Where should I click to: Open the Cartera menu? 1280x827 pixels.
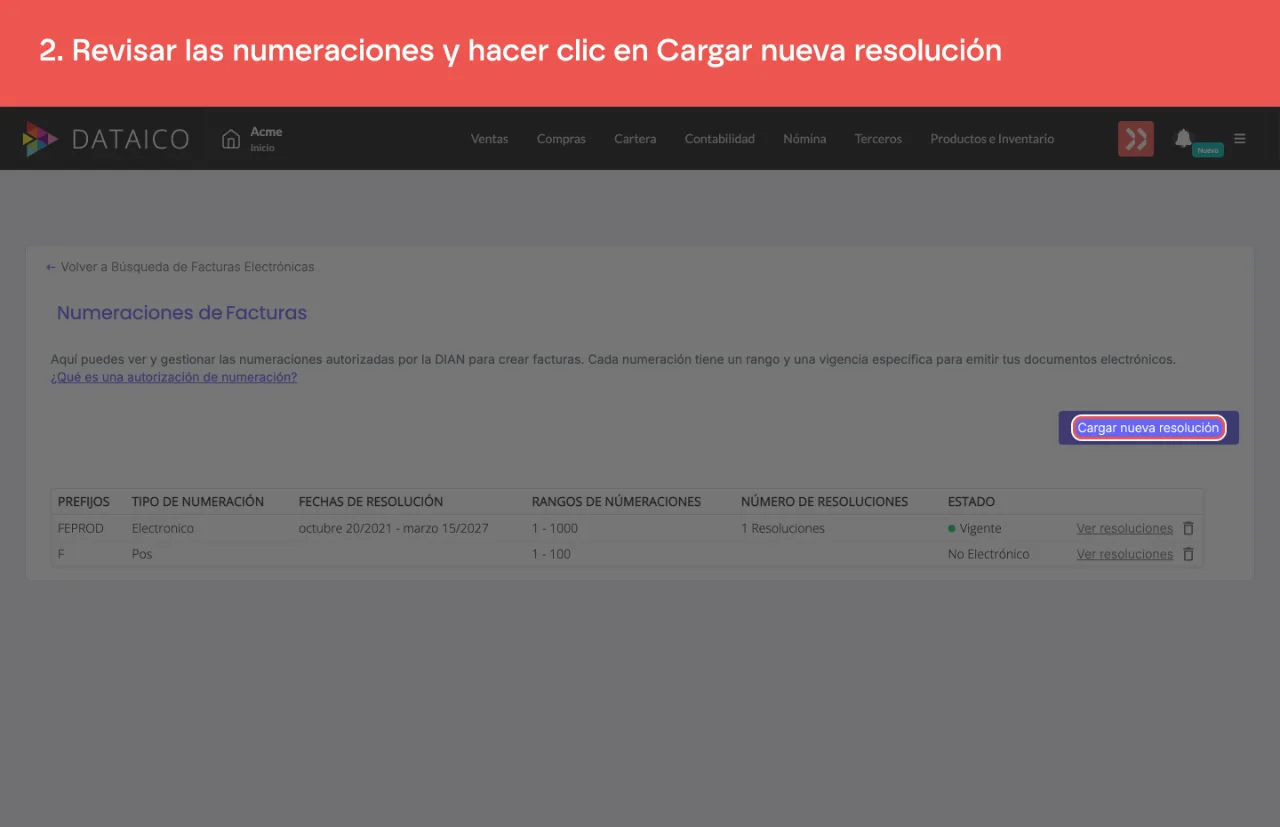pos(635,139)
